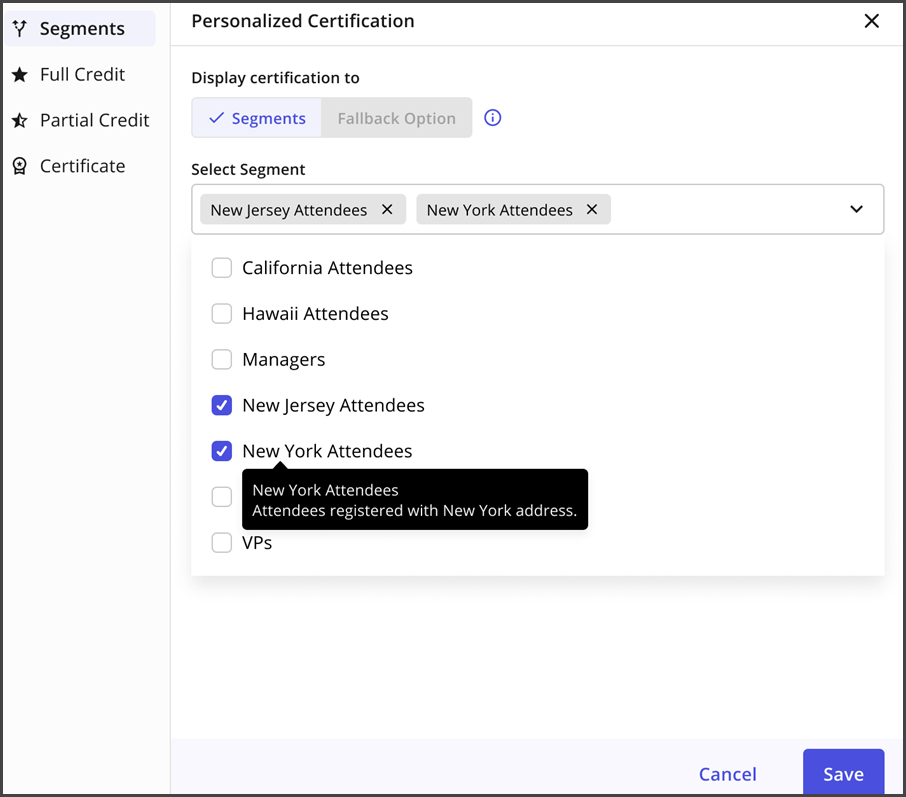Click the New Jersey Attendees option label
Viewport: 906px width, 797px height.
coord(333,406)
